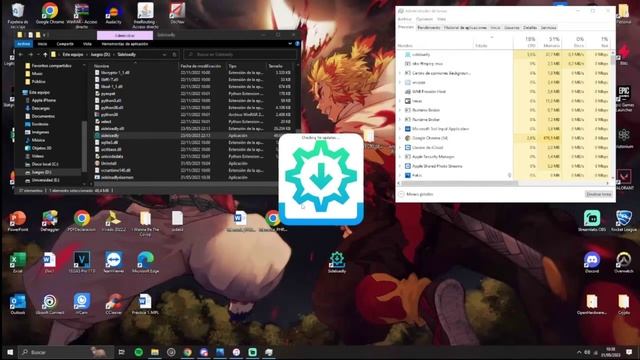Expand the Microsoft Text Input Application row

pyautogui.click(x=400, y=129)
